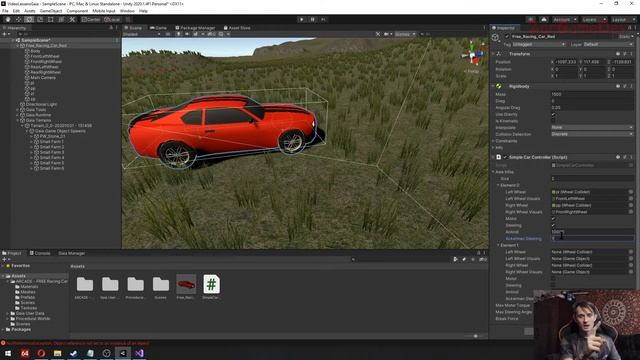Screen dimensions: 640x360
Task: Open the Cloud services icon
Action: pyautogui.click(x=544, y=20)
